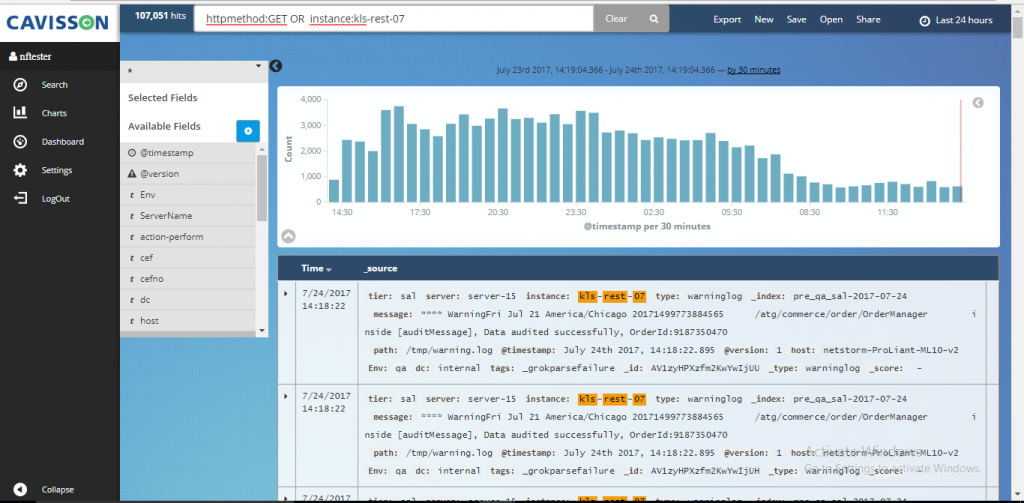The height and width of the screenshot is (503, 1024).
Task: Click New in the top menu
Action: [x=763, y=20]
